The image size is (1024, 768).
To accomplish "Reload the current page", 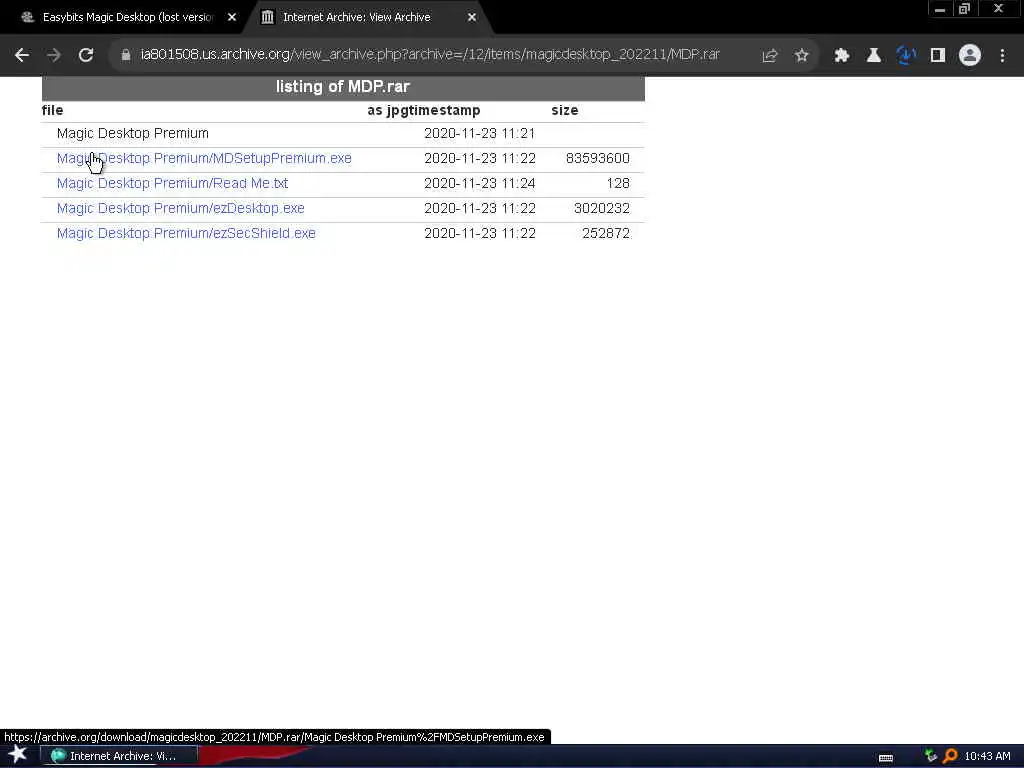I will point(86,56).
